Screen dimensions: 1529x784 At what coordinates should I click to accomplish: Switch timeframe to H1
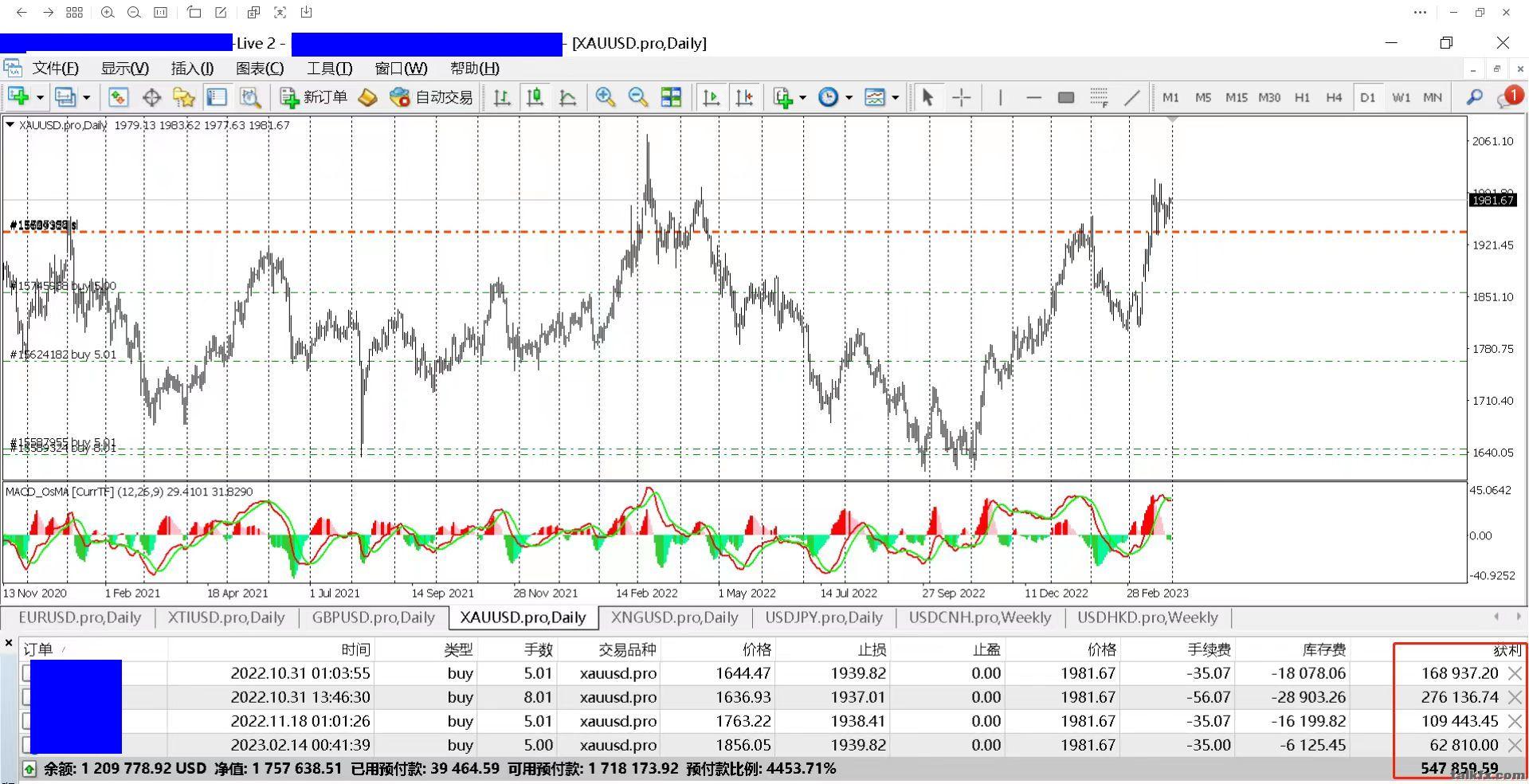tap(1302, 97)
